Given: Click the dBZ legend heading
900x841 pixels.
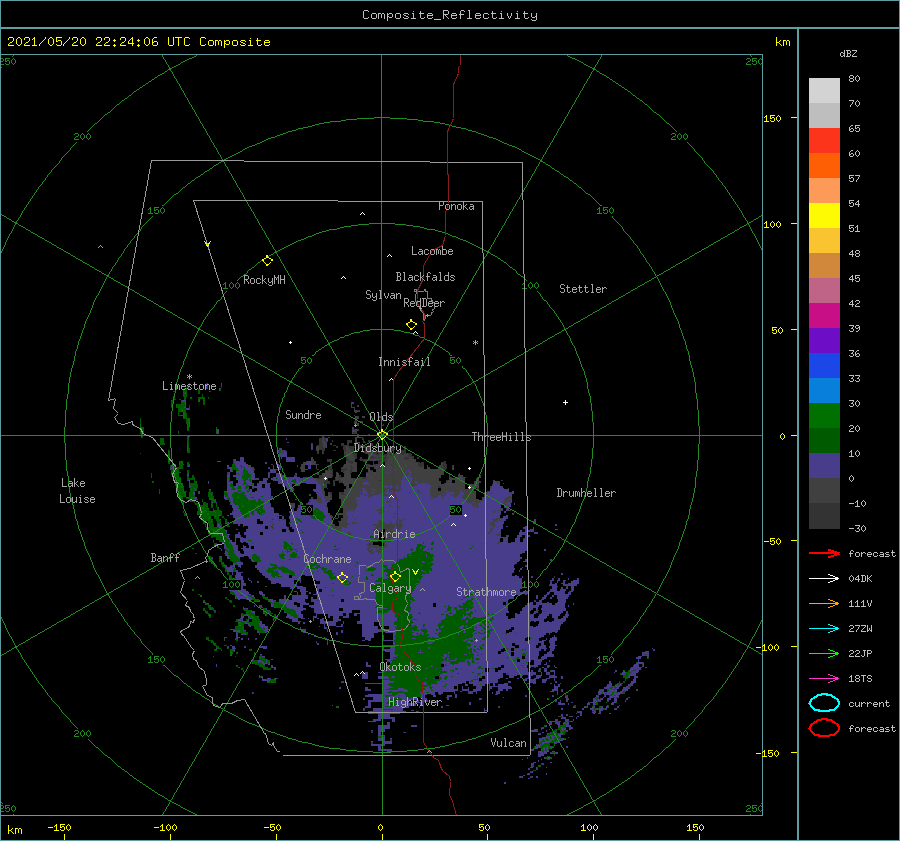Looking at the screenshot, I should pyautogui.click(x=848, y=53).
